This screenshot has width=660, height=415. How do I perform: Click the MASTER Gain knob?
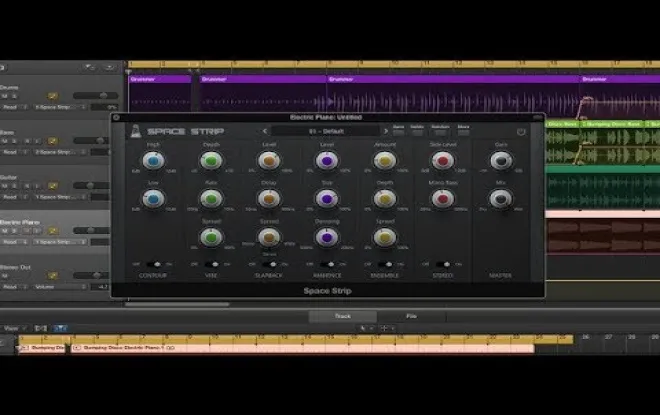501,161
